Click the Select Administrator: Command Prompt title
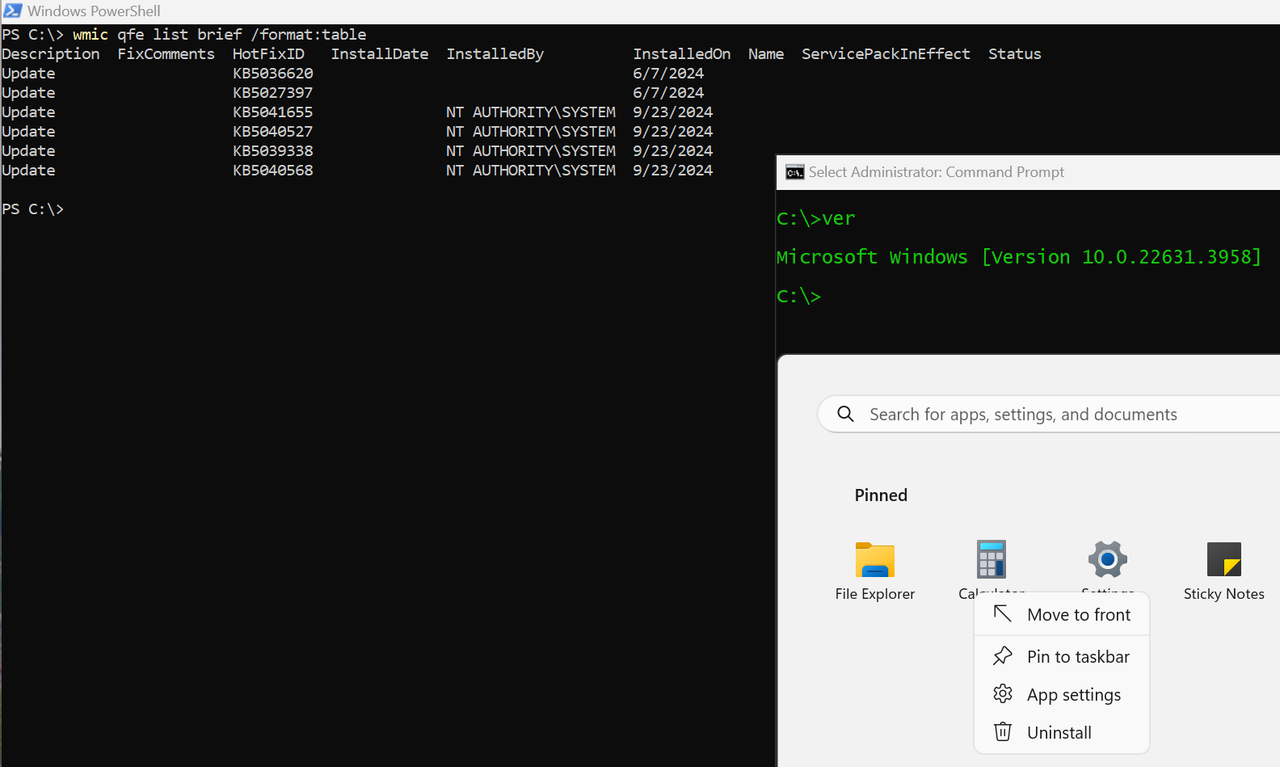 936,172
